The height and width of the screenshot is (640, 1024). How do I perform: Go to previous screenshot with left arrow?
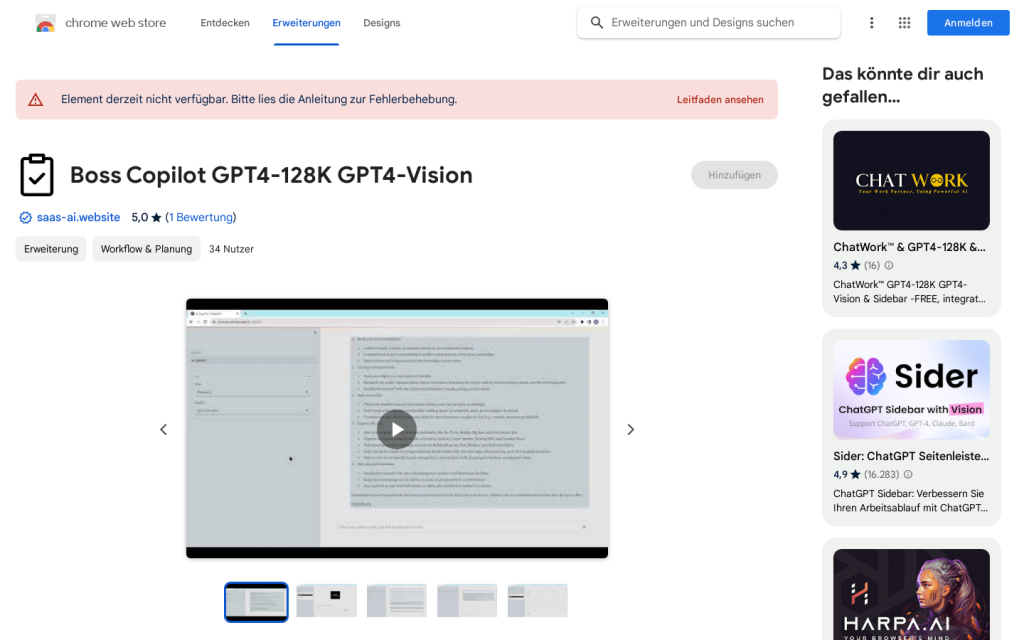[x=164, y=429]
